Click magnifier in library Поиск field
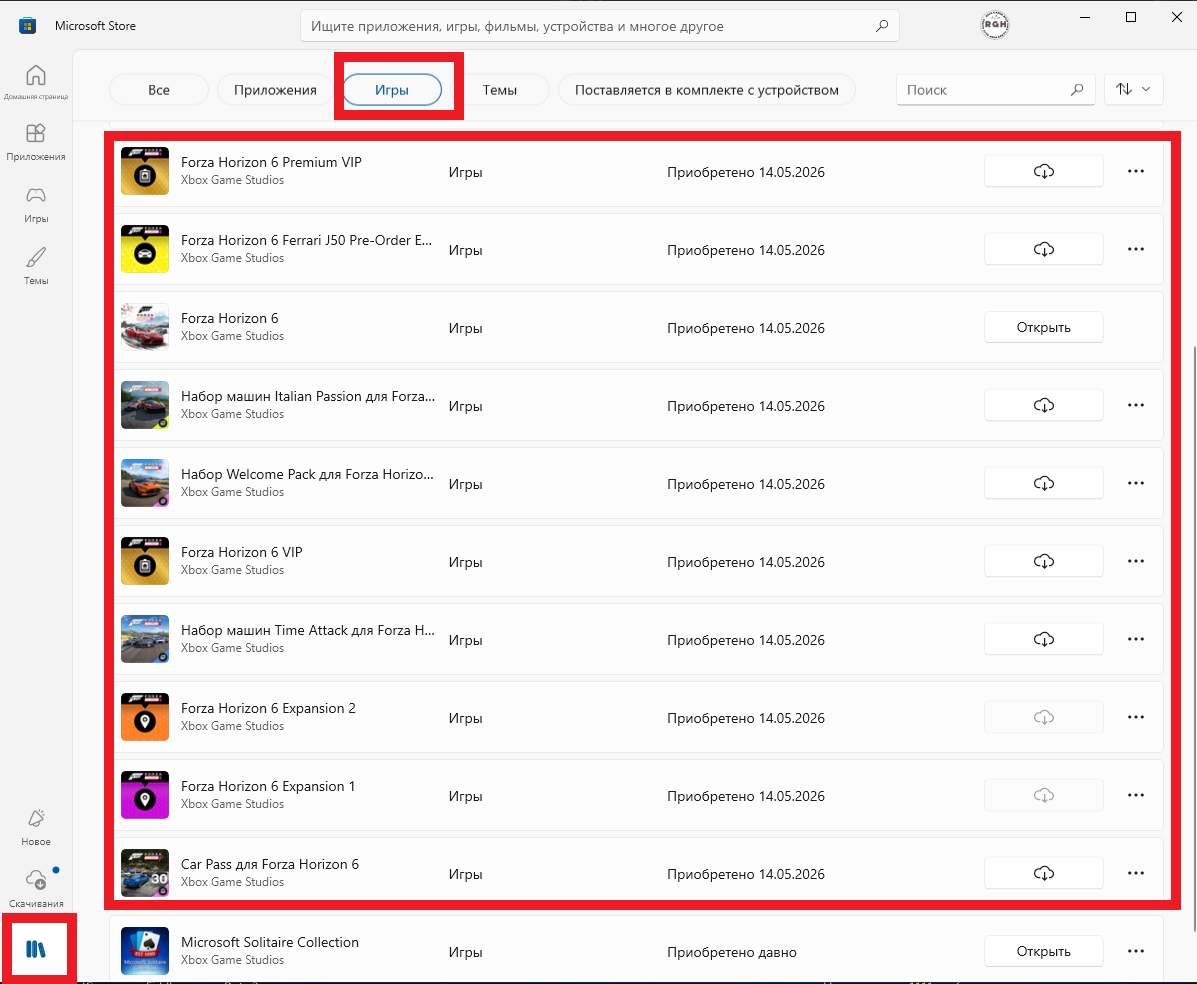Screen dimensions: 1197x984 pyautogui.click(x=1076, y=89)
